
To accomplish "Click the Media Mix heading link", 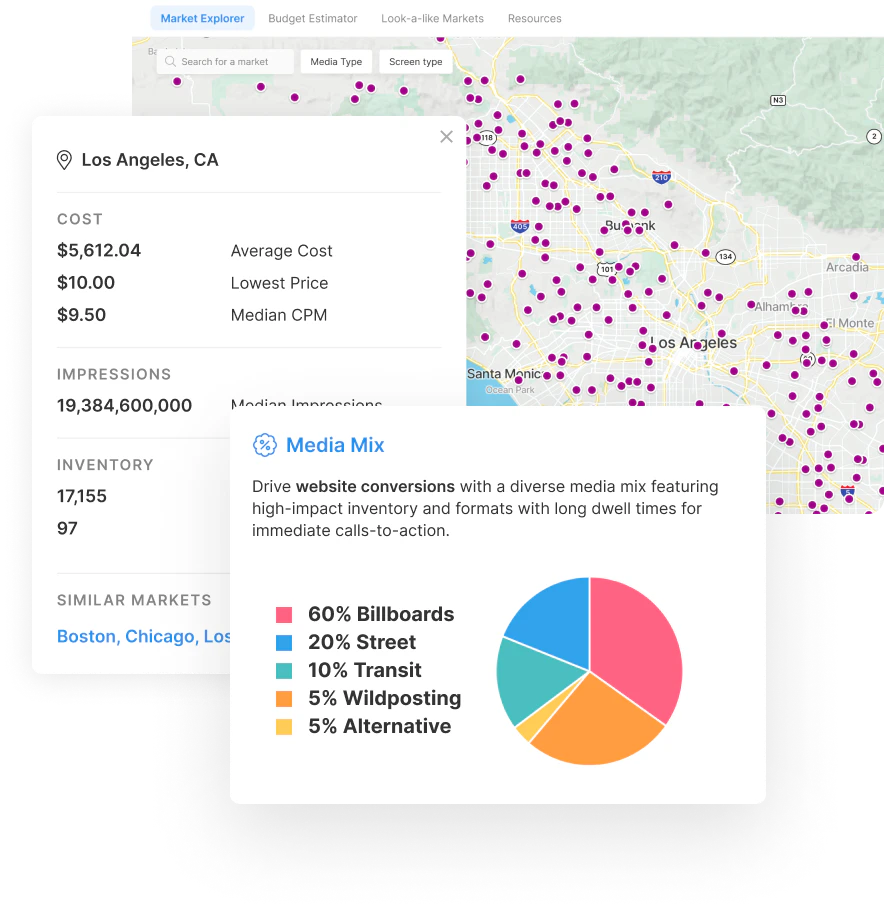I will [335, 445].
